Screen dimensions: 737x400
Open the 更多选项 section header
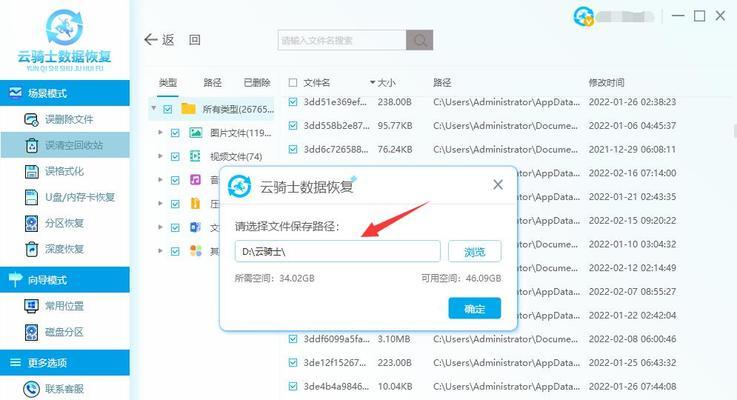[x=65, y=362]
